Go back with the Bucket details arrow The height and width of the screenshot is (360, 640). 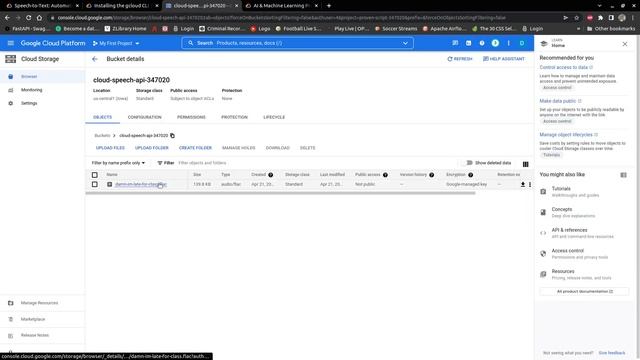coord(95,59)
